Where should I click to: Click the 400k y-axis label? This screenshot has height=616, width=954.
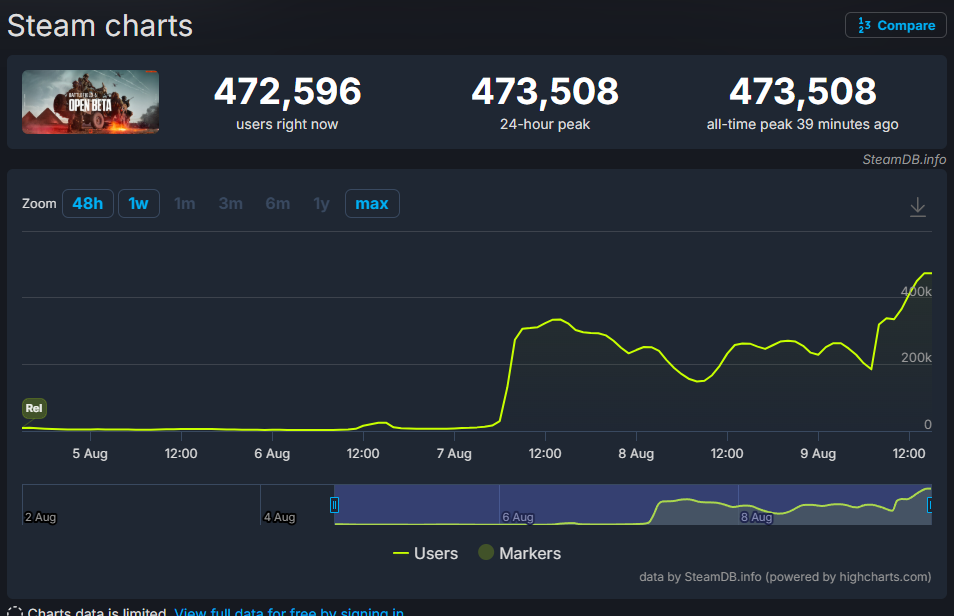916,292
